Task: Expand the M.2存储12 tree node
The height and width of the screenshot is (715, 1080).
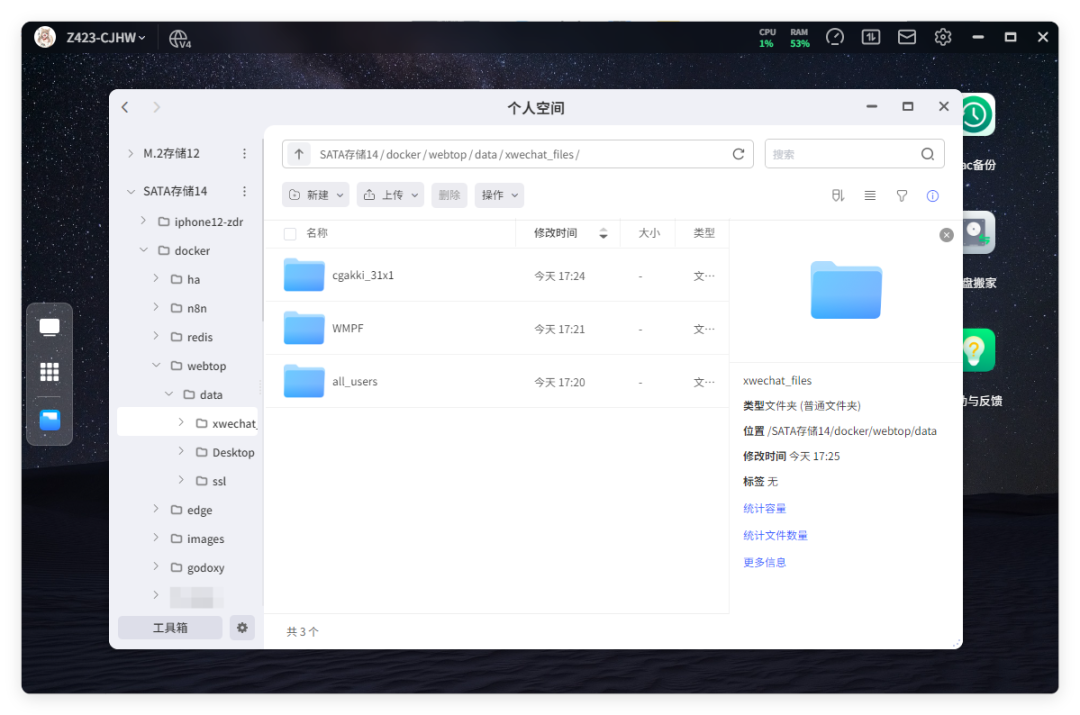Action: click(131, 154)
